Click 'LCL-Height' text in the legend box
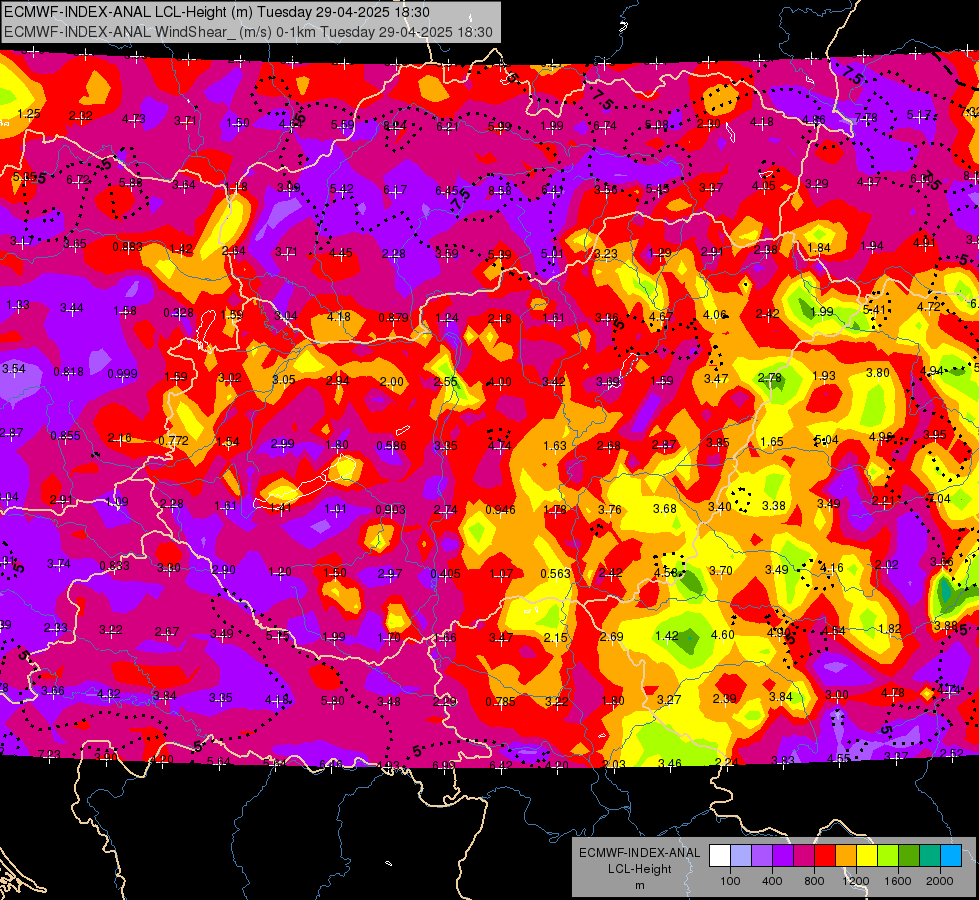The image size is (979, 900). click(639, 869)
